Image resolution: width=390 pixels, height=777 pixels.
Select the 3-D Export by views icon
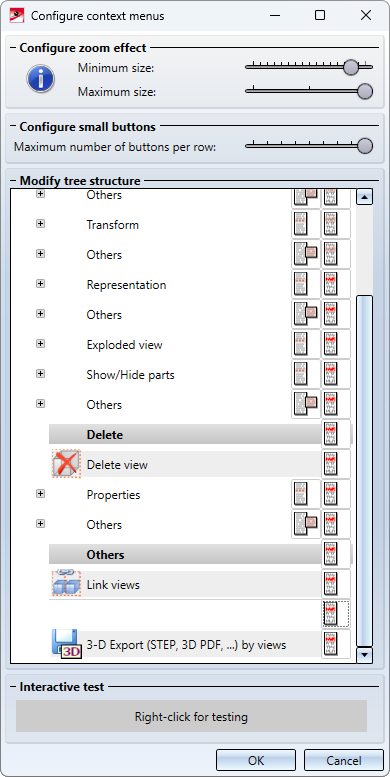pos(66,644)
